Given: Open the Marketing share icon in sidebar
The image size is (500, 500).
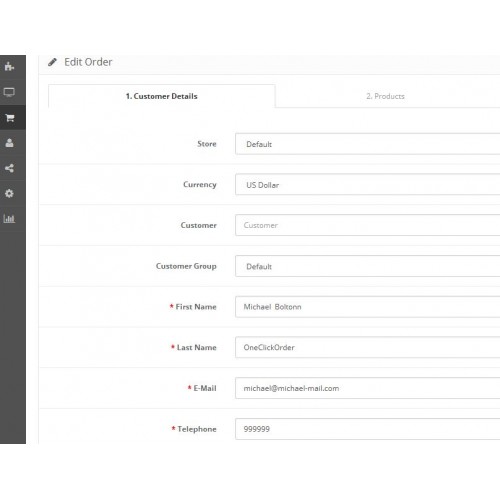Looking at the screenshot, I should pos(9,168).
